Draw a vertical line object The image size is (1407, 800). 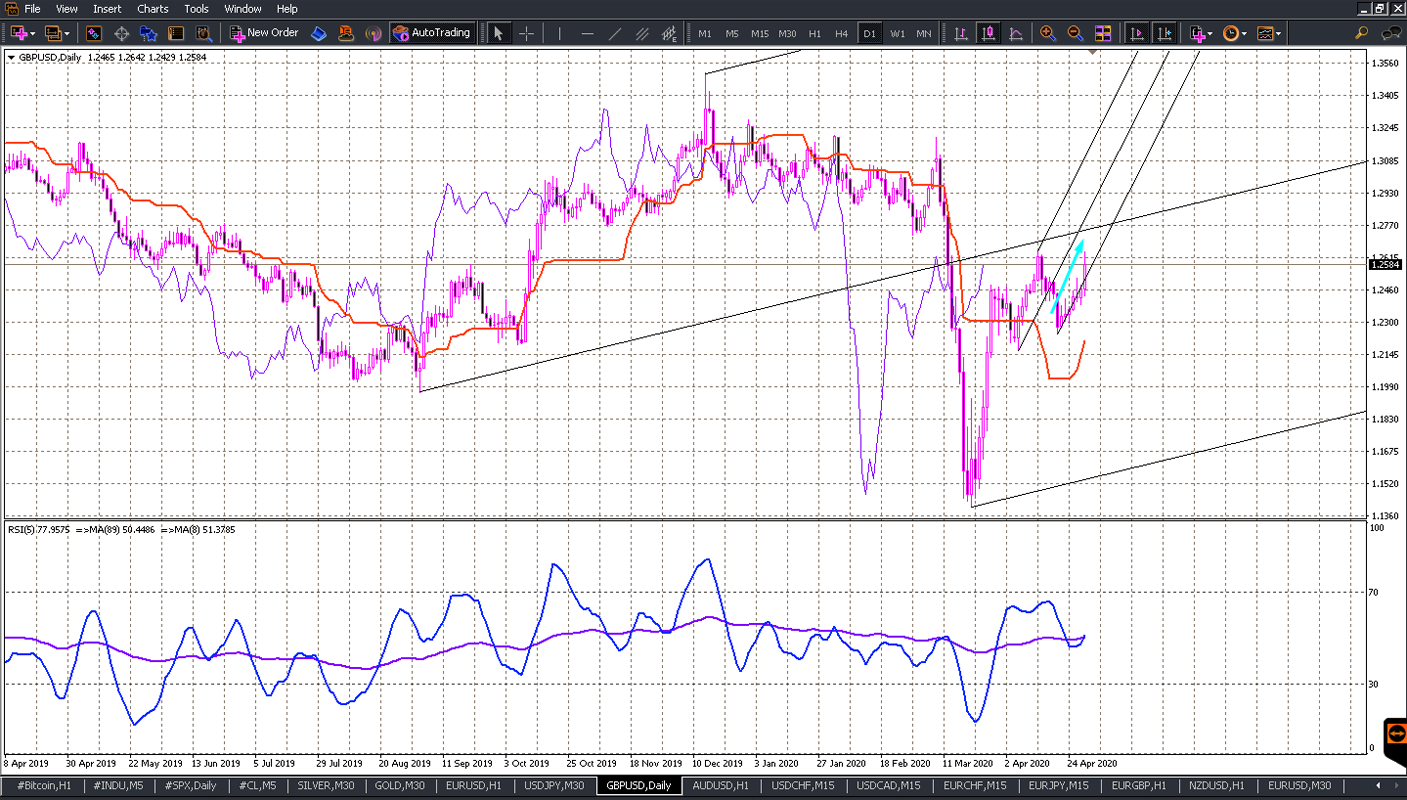coord(560,33)
